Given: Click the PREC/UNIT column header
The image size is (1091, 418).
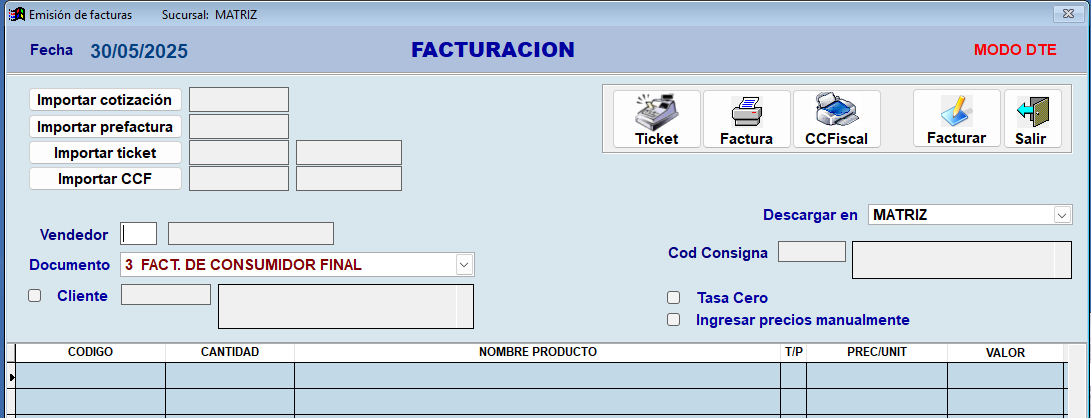Looking at the screenshot, I should pos(877,352).
